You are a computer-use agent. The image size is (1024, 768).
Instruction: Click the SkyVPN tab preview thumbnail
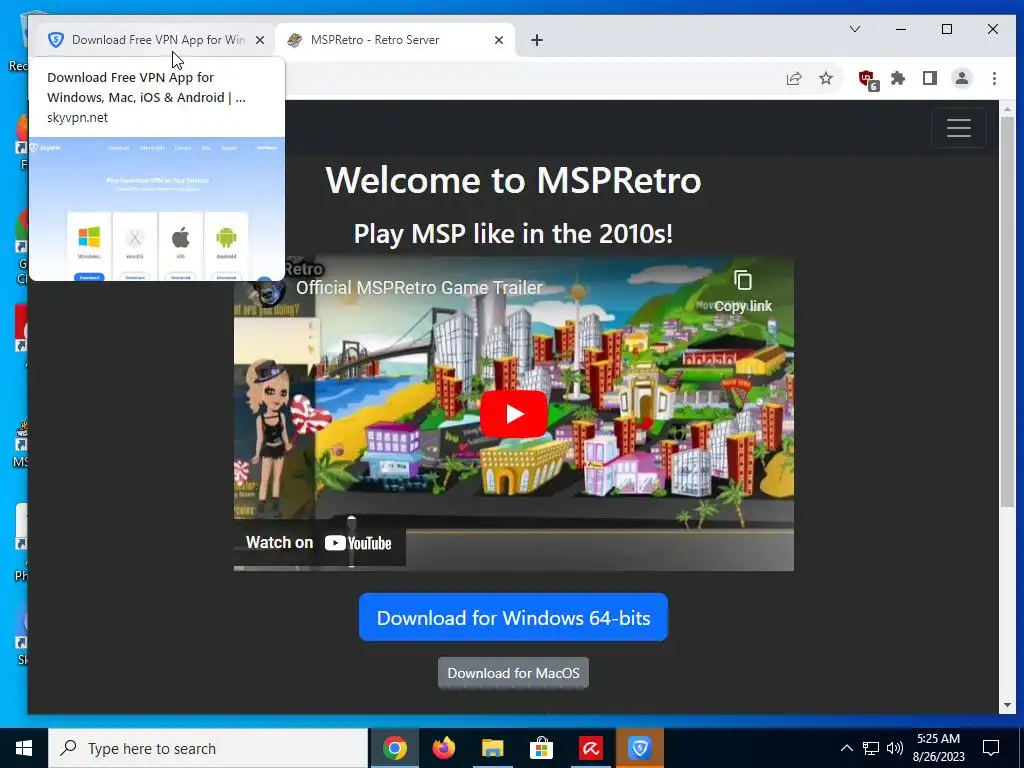pyautogui.click(x=157, y=209)
